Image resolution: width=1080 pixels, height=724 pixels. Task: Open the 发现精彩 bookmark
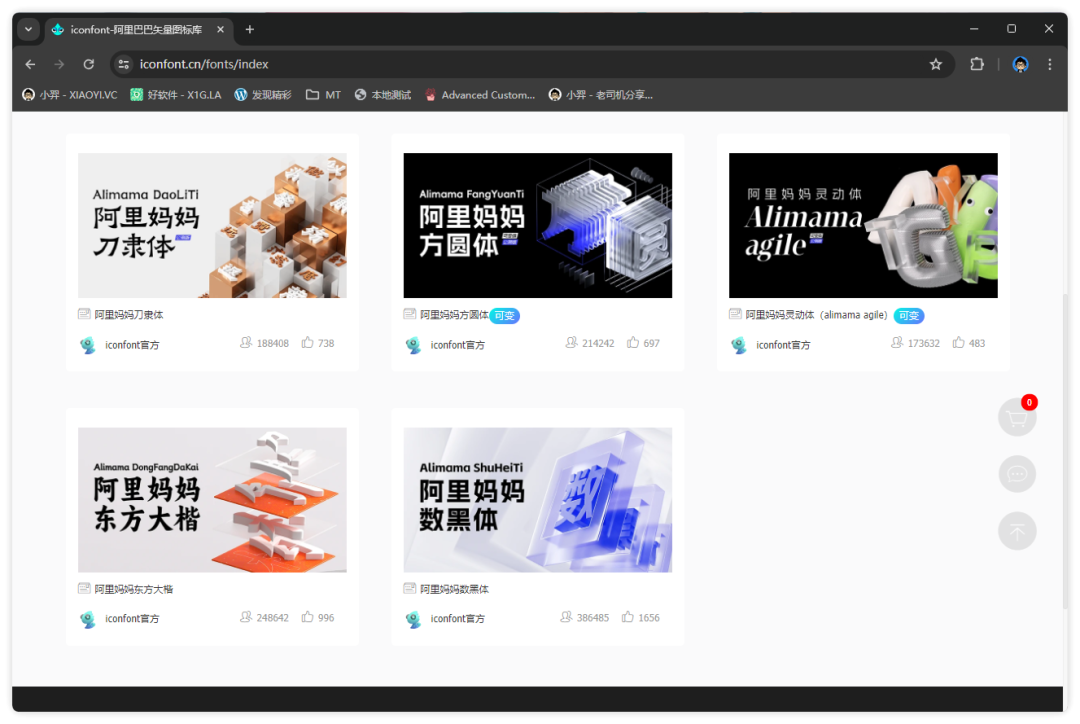(263, 95)
